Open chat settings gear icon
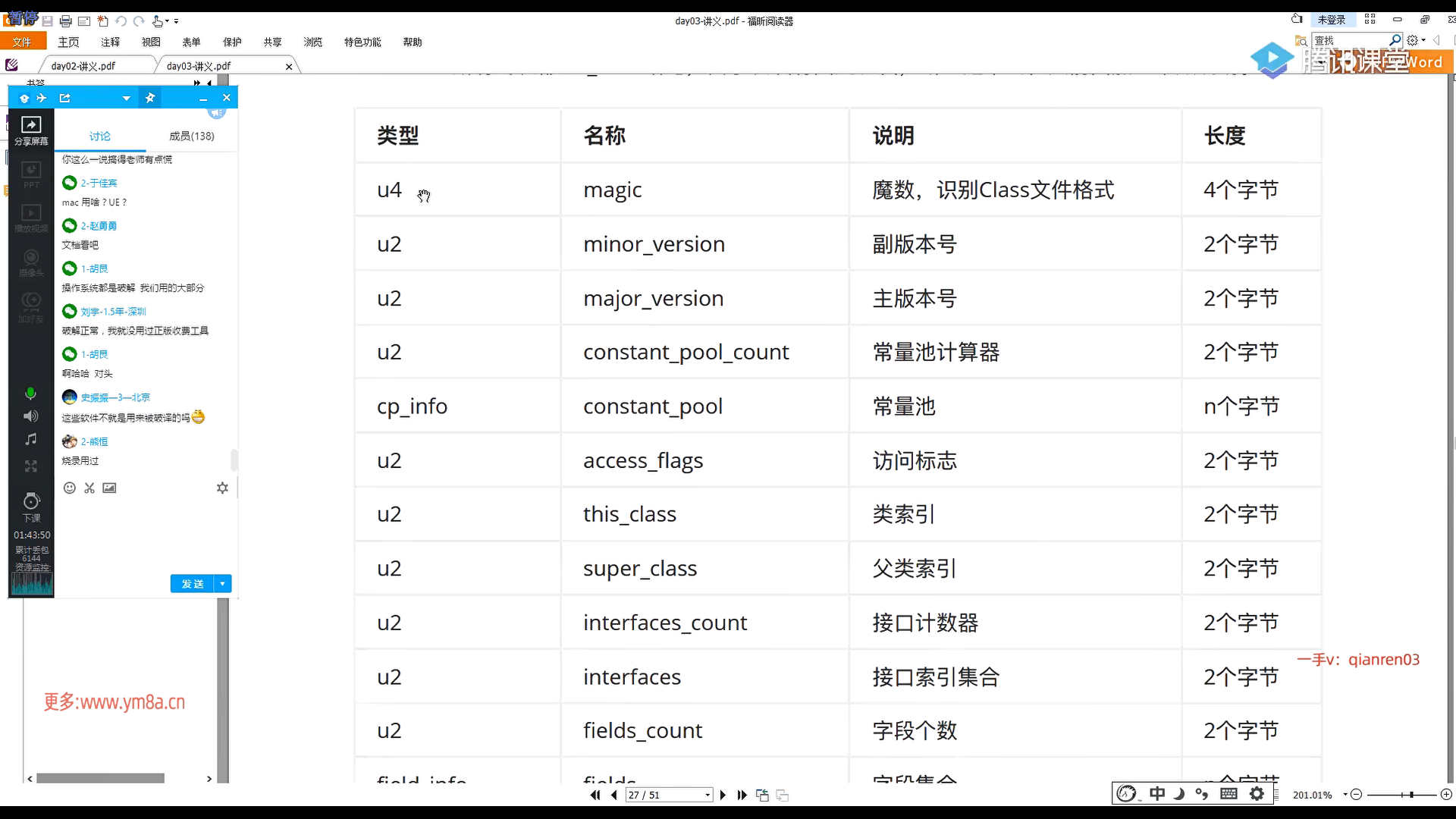 (x=222, y=488)
